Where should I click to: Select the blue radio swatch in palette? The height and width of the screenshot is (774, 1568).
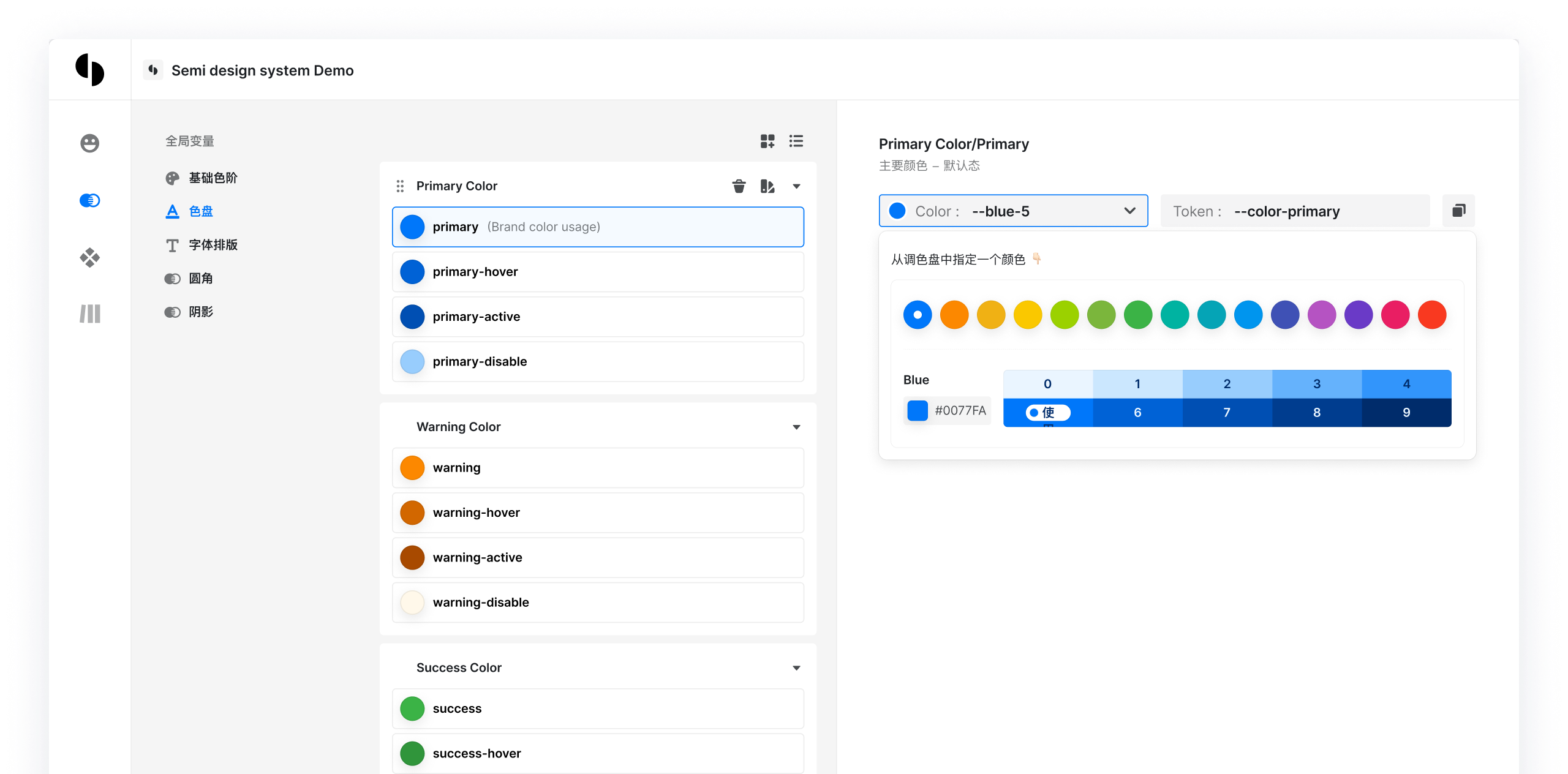click(x=917, y=315)
